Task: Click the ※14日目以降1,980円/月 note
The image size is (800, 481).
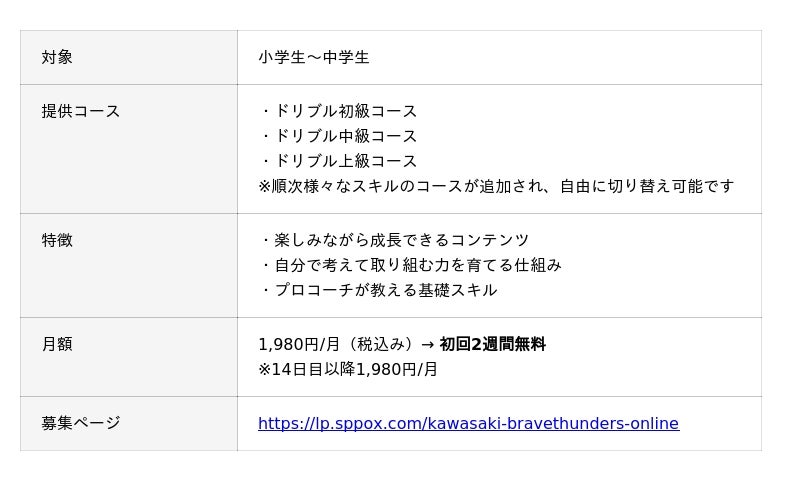Action: pyautogui.click(x=348, y=369)
